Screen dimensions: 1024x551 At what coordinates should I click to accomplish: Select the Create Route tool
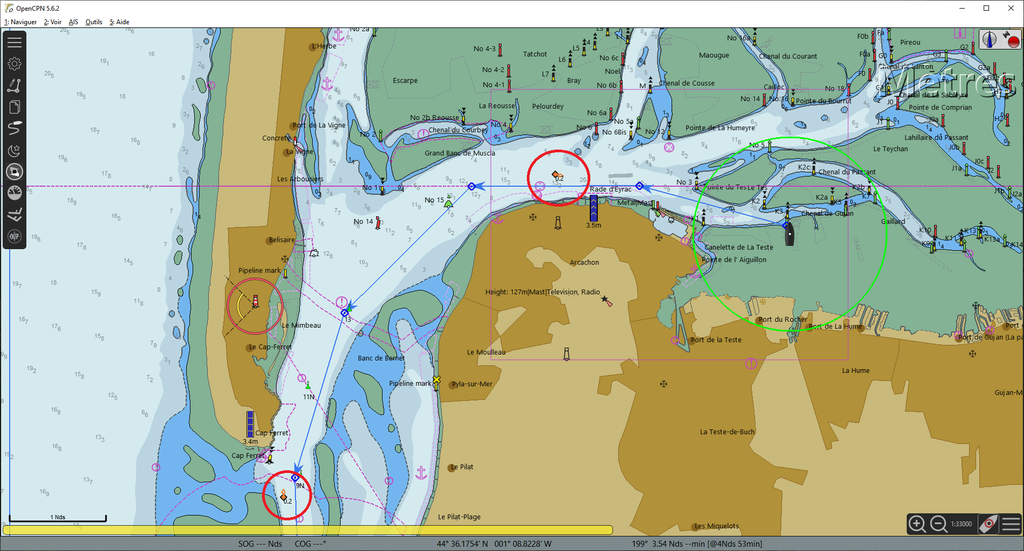[x=14, y=85]
